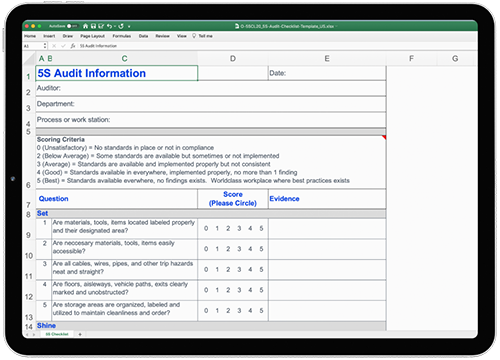Click the Undo arrow icon
Viewport: 500px width, 360px height.
(x=109, y=26)
